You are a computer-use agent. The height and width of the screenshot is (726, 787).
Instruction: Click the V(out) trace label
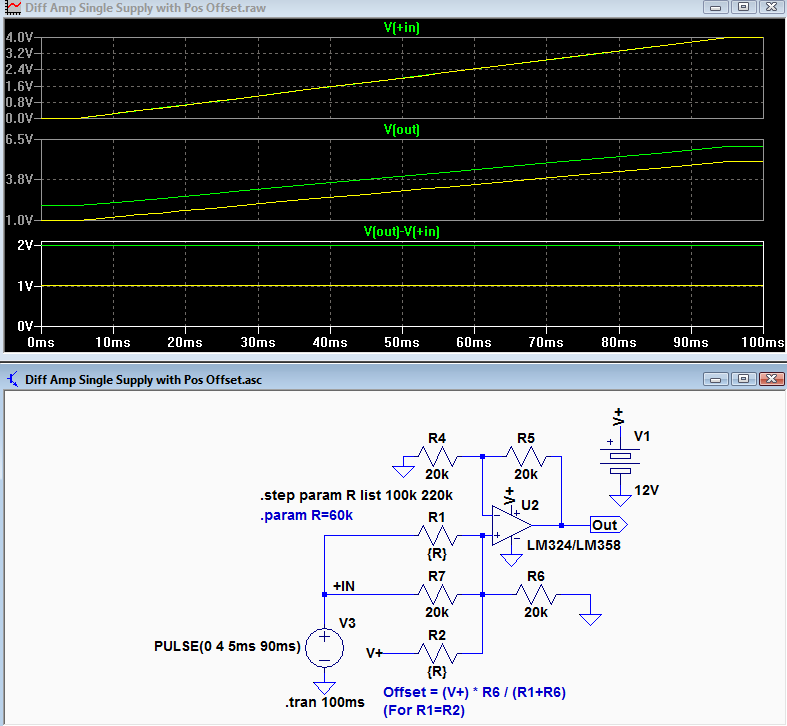(x=402, y=130)
